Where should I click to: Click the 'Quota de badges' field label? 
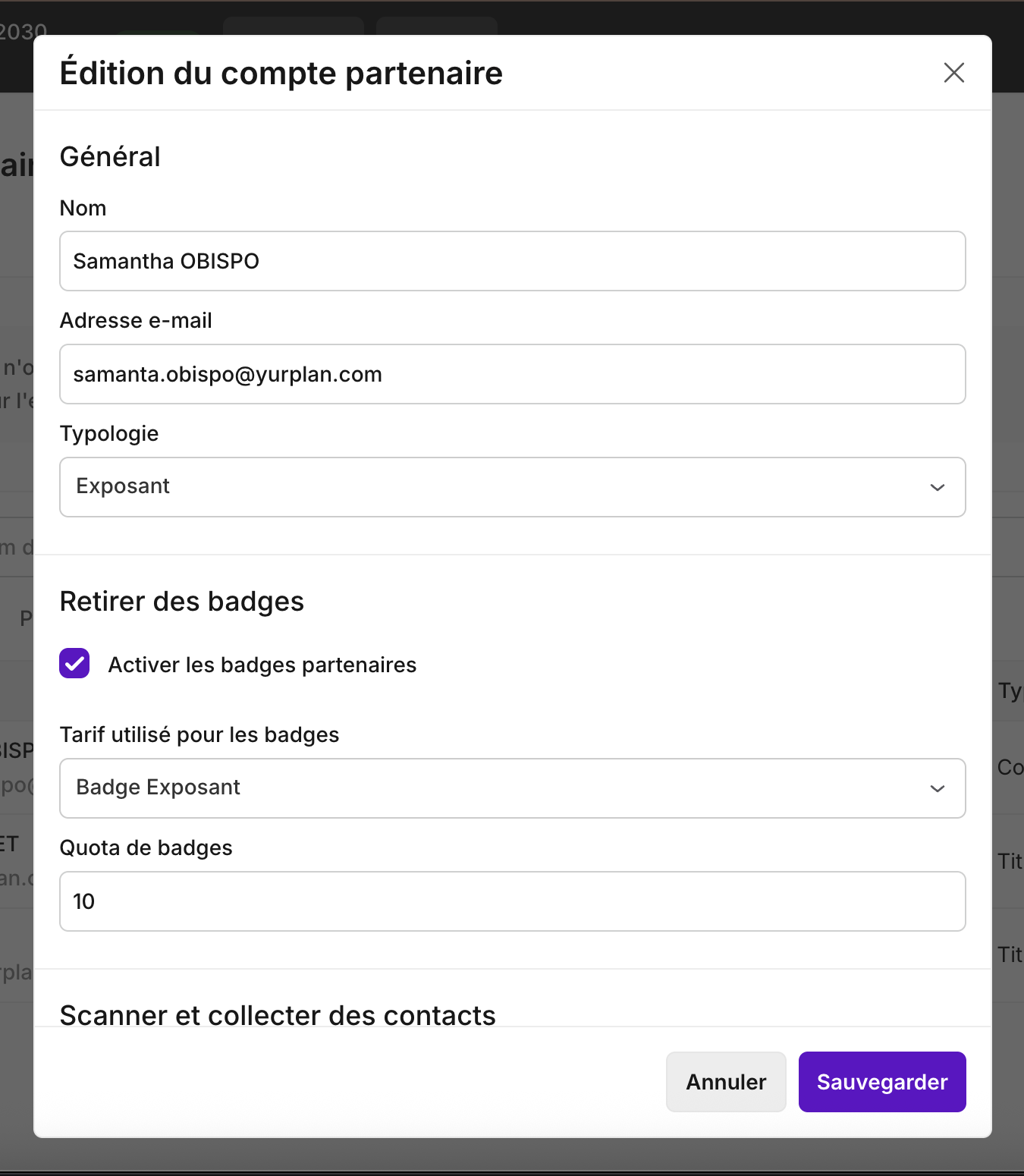click(x=146, y=848)
